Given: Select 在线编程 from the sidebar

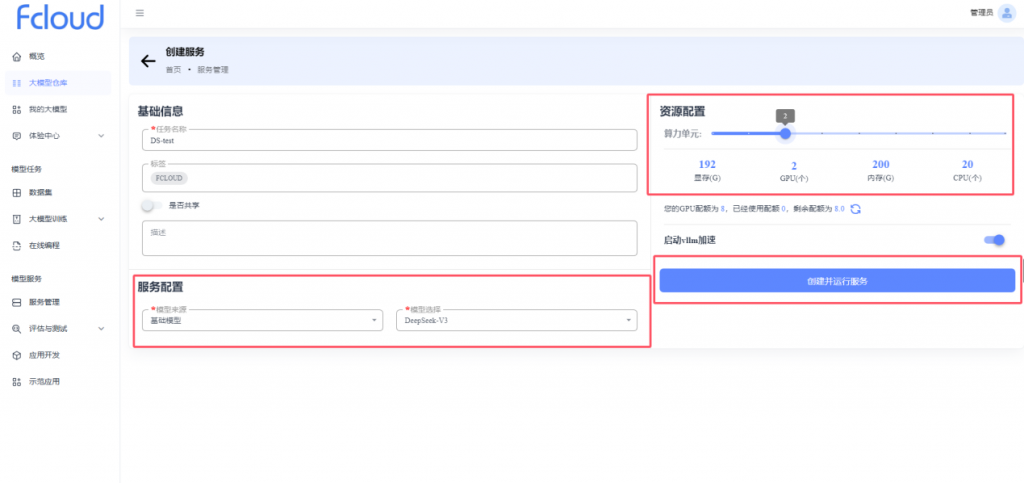Looking at the screenshot, I should pyautogui.click(x=46, y=245).
